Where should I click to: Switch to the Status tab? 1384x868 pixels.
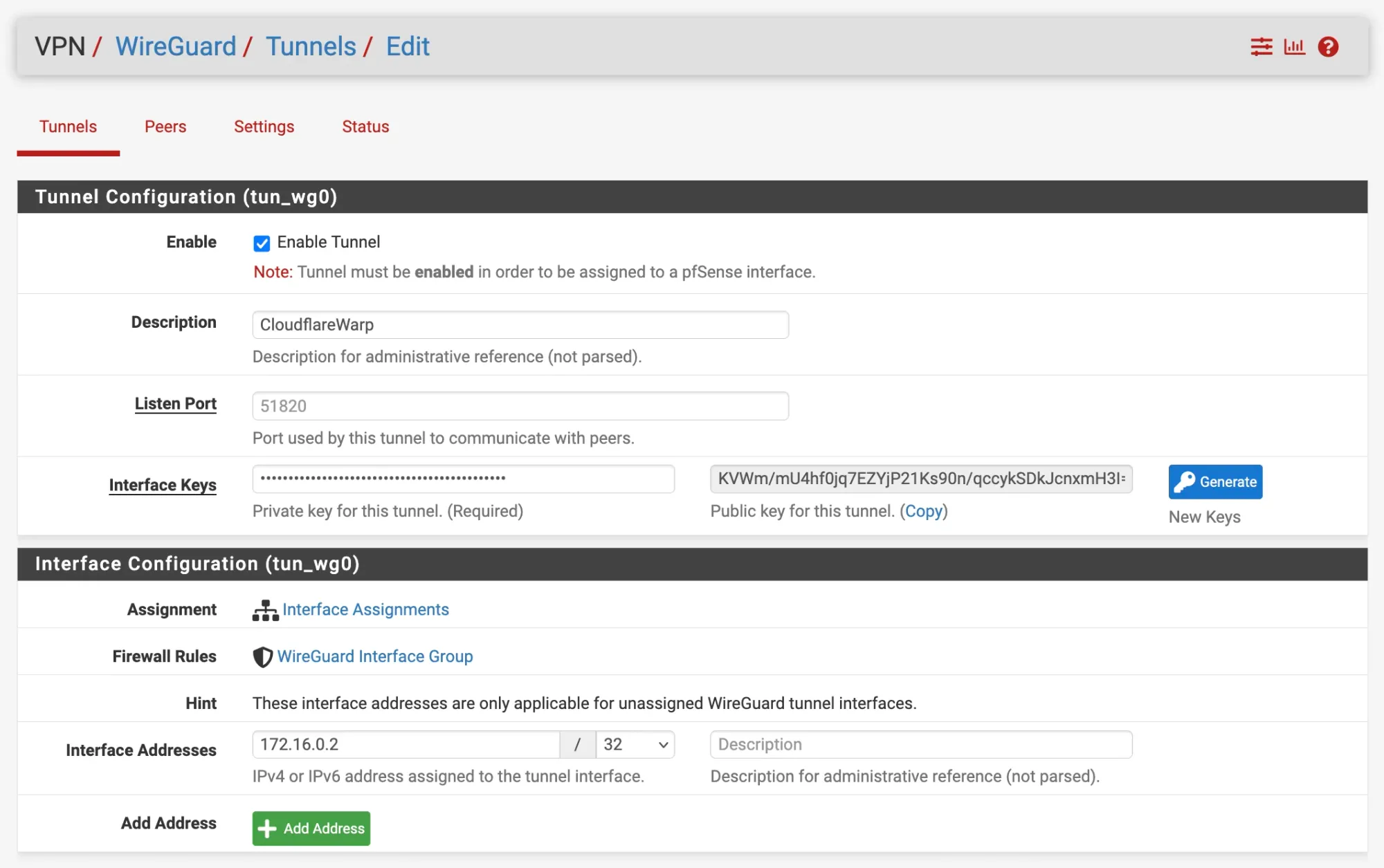[x=365, y=127]
